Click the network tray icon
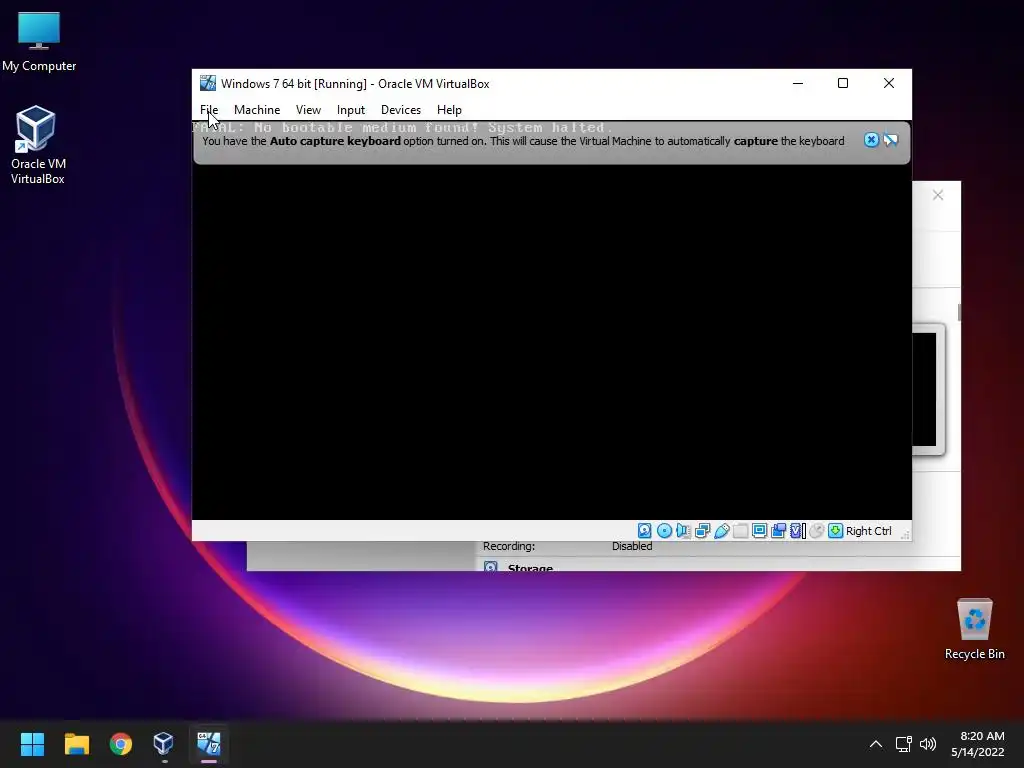Image resolution: width=1024 pixels, height=768 pixels. pyautogui.click(x=904, y=744)
